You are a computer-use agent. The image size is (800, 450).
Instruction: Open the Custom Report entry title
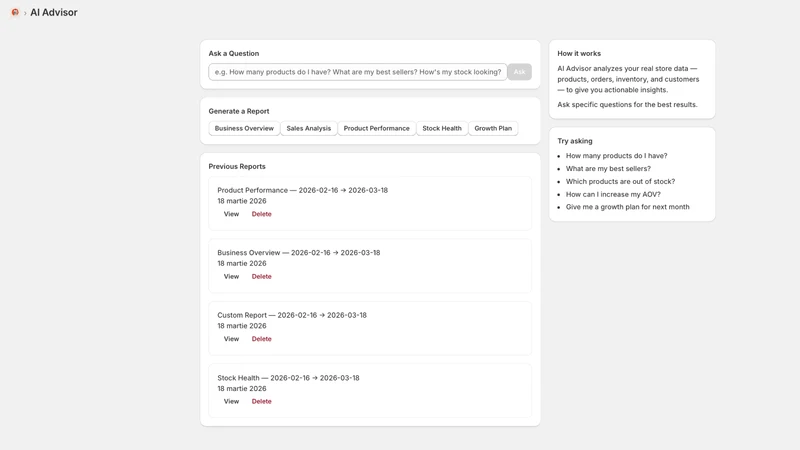[x=292, y=315]
